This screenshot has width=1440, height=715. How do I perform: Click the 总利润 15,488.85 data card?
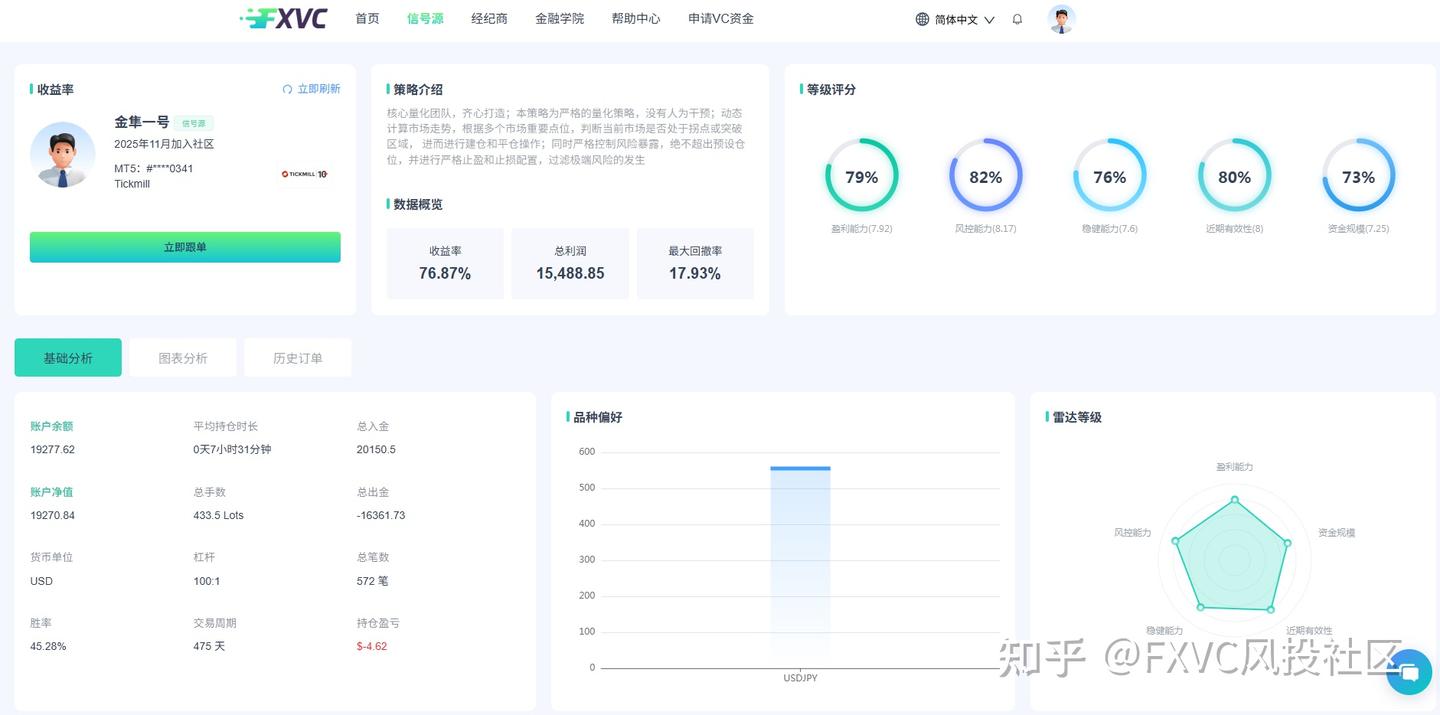[x=570, y=264]
